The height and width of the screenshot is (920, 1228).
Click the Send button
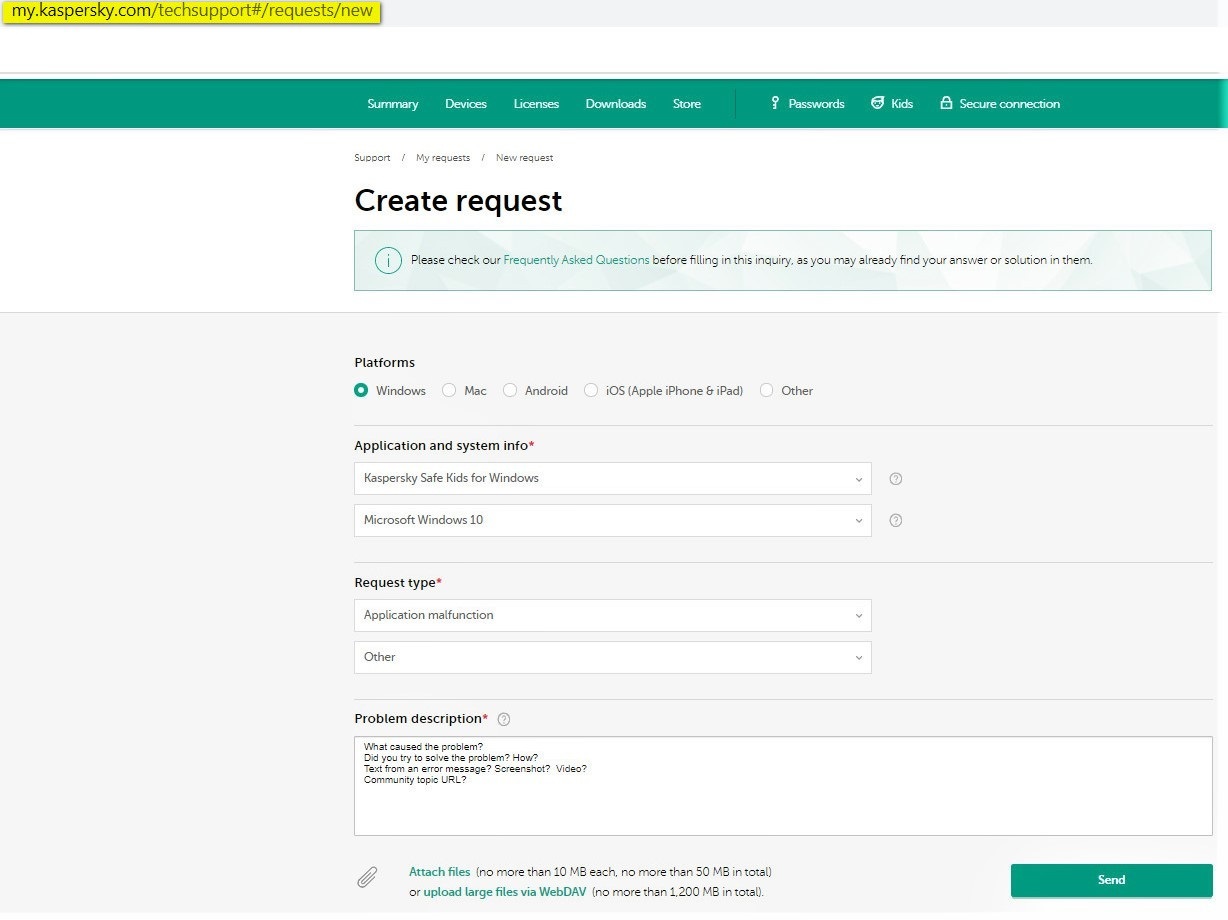[1111, 880]
